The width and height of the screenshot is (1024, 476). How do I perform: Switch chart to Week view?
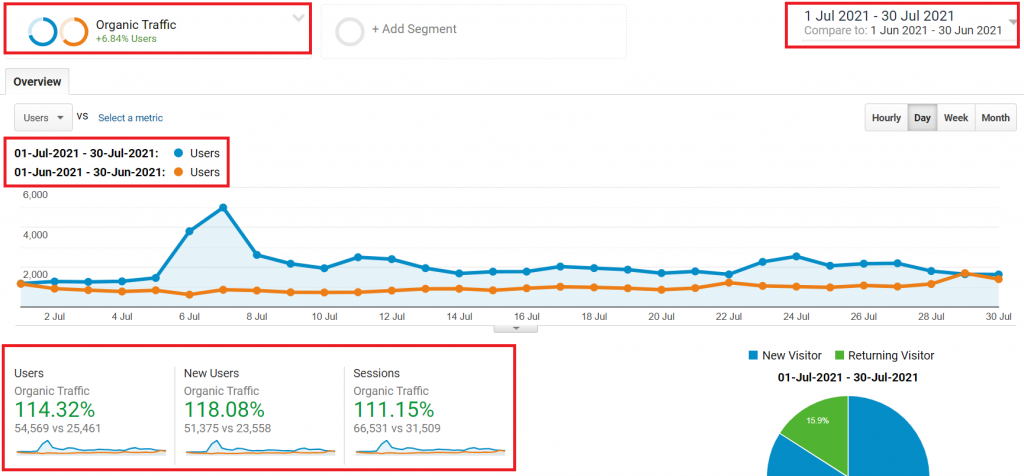pos(956,118)
